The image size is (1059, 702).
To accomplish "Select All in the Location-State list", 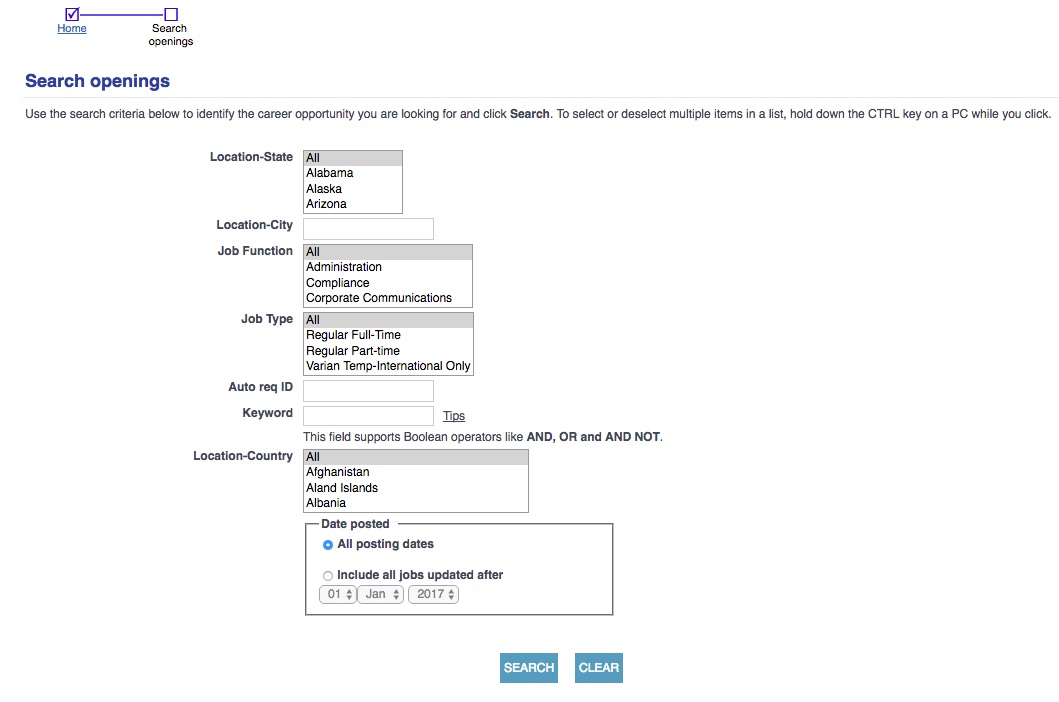I will click(x=353, y=158).
